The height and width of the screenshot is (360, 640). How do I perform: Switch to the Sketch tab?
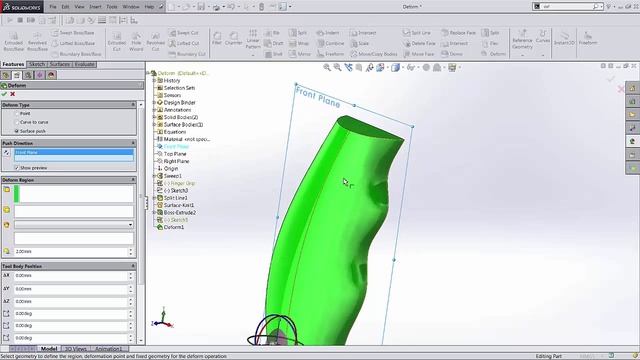tap(37, 64)
